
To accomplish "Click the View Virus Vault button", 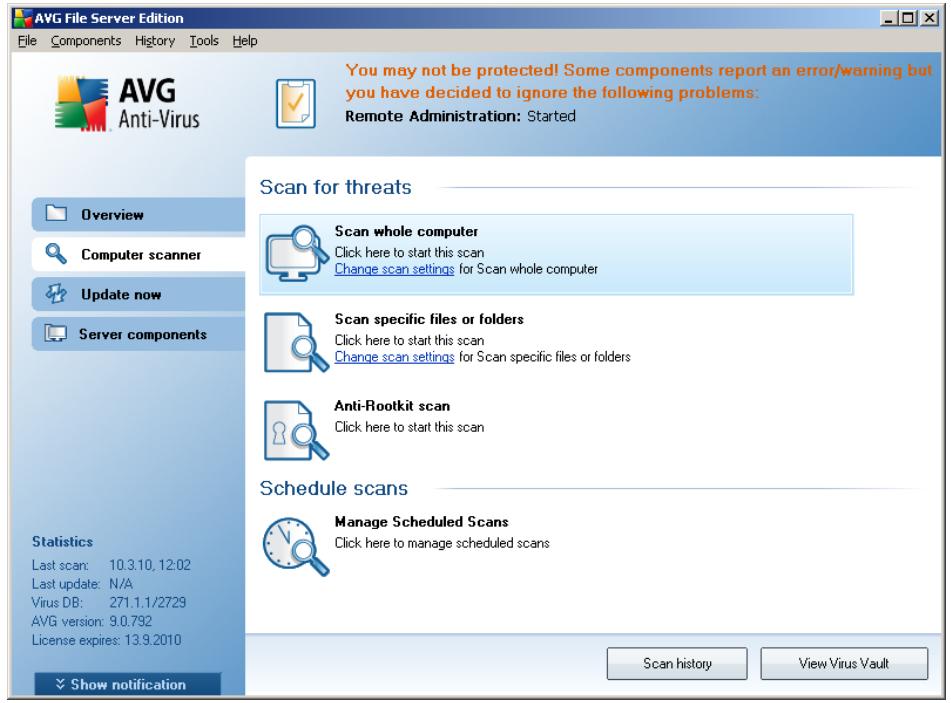I will (844, 664).
